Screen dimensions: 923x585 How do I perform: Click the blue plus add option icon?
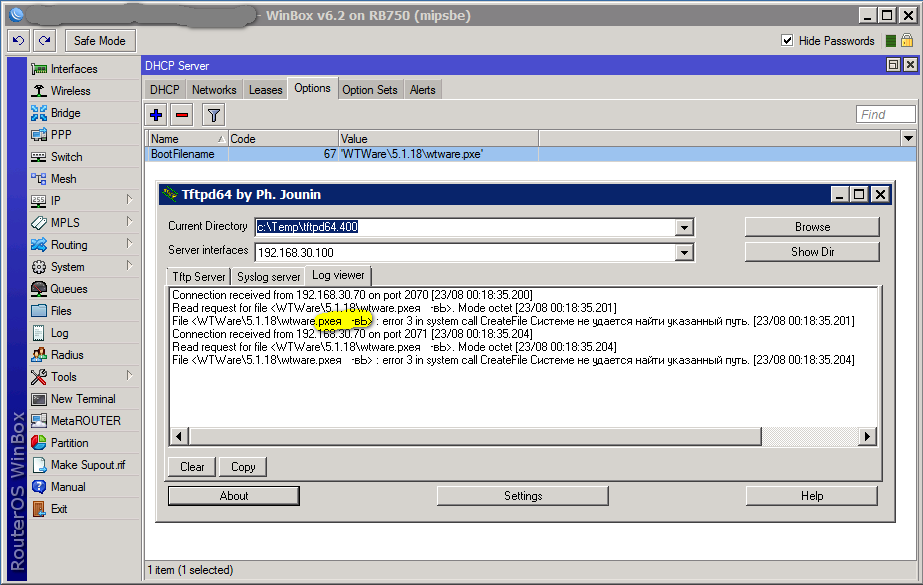[x=156, y=114]
